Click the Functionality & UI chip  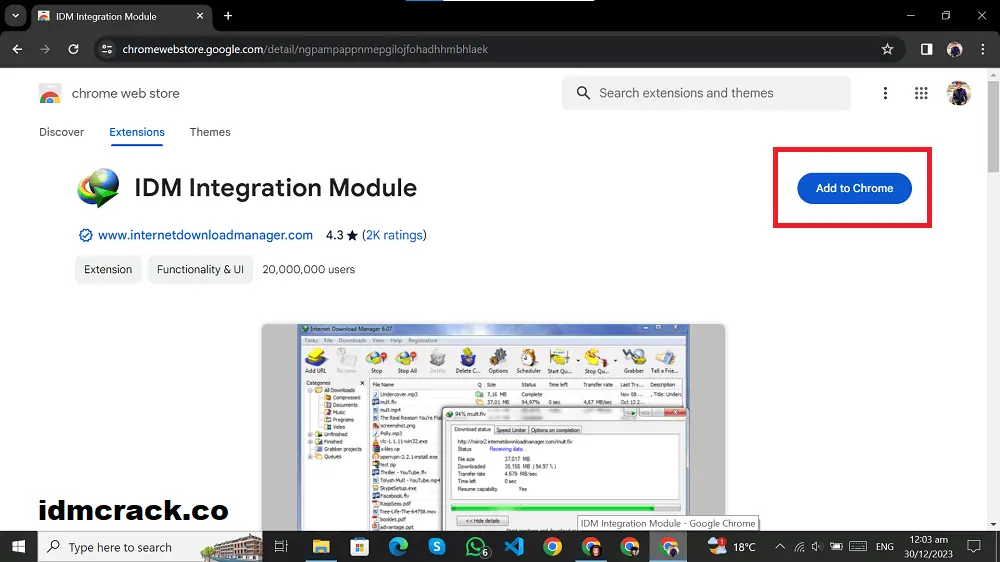pos(200,269)
